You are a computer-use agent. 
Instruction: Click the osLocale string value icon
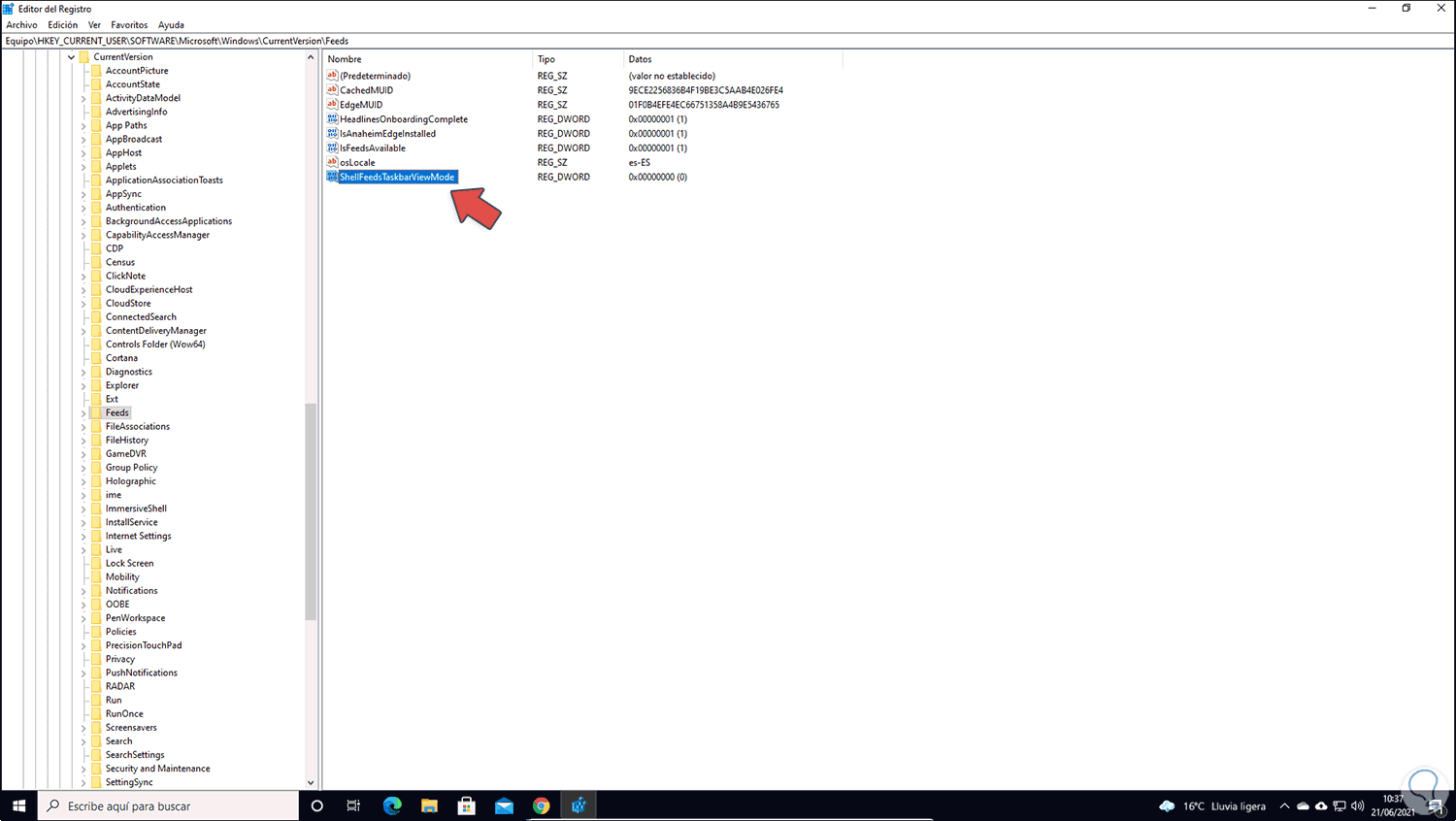click(x=332, y=162)
